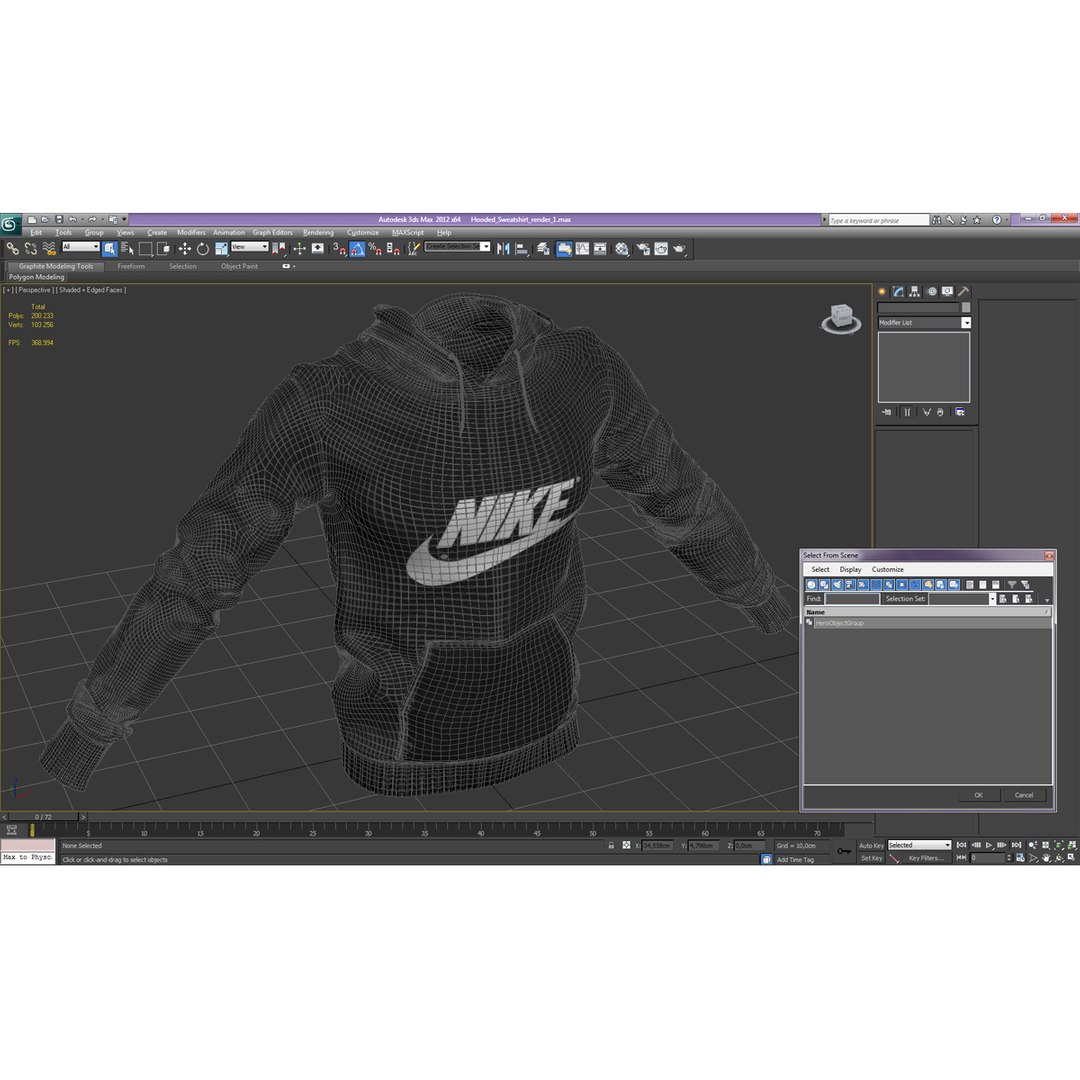
Task: Open Key Filters dialog
Action: pos(926,858)
